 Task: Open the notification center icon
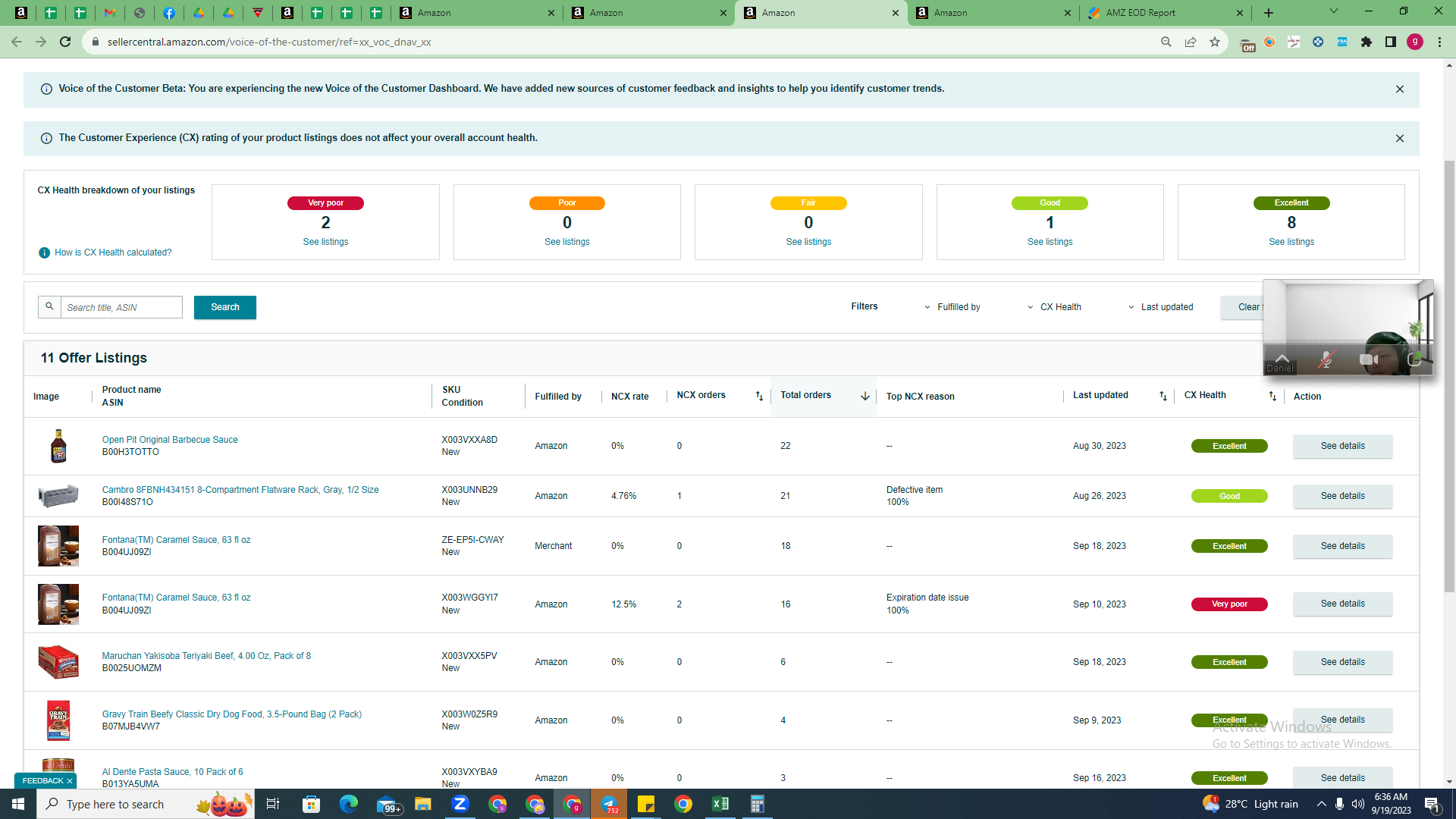point(1432,804)
